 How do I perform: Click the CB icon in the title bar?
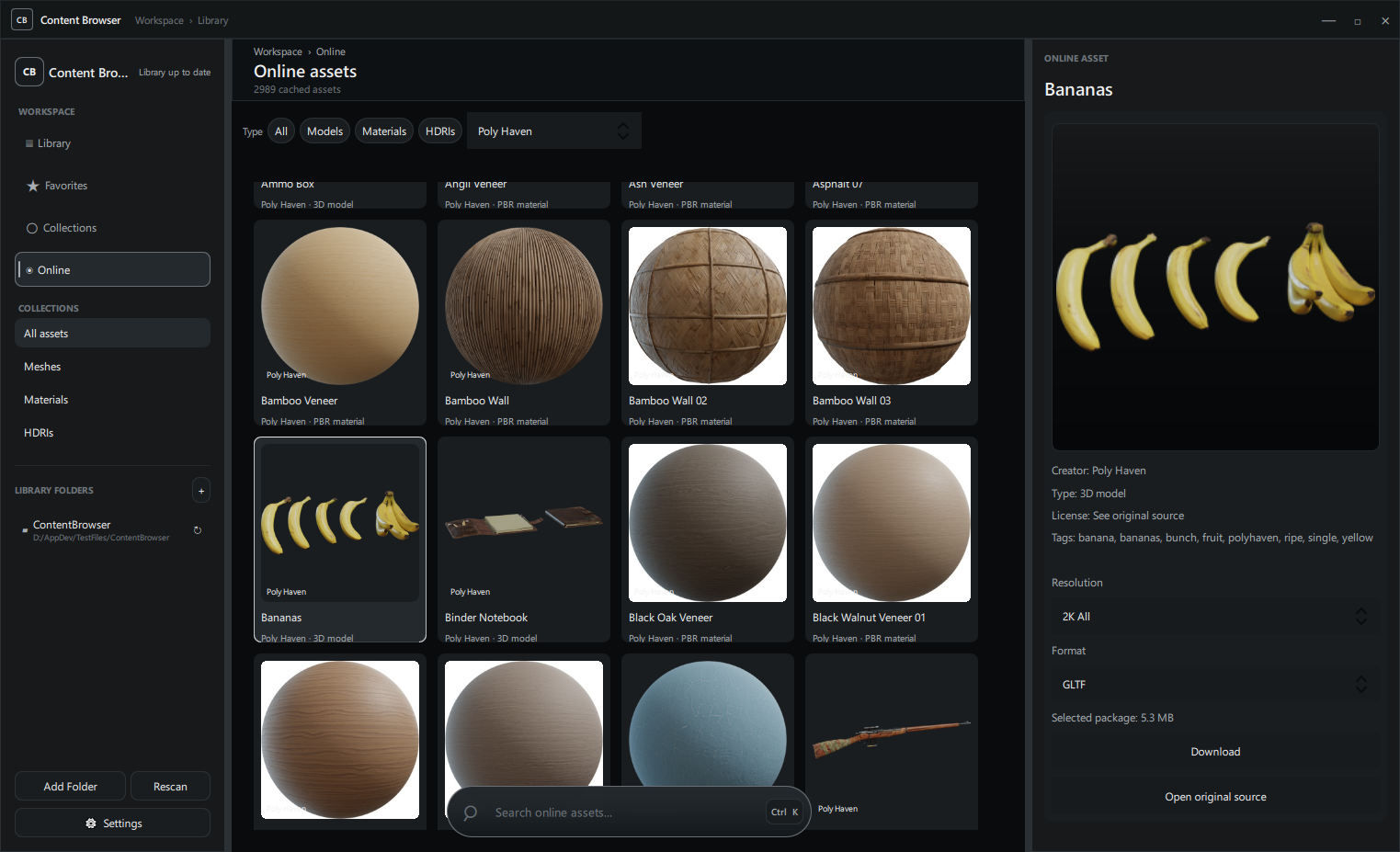tap(22, 19)
